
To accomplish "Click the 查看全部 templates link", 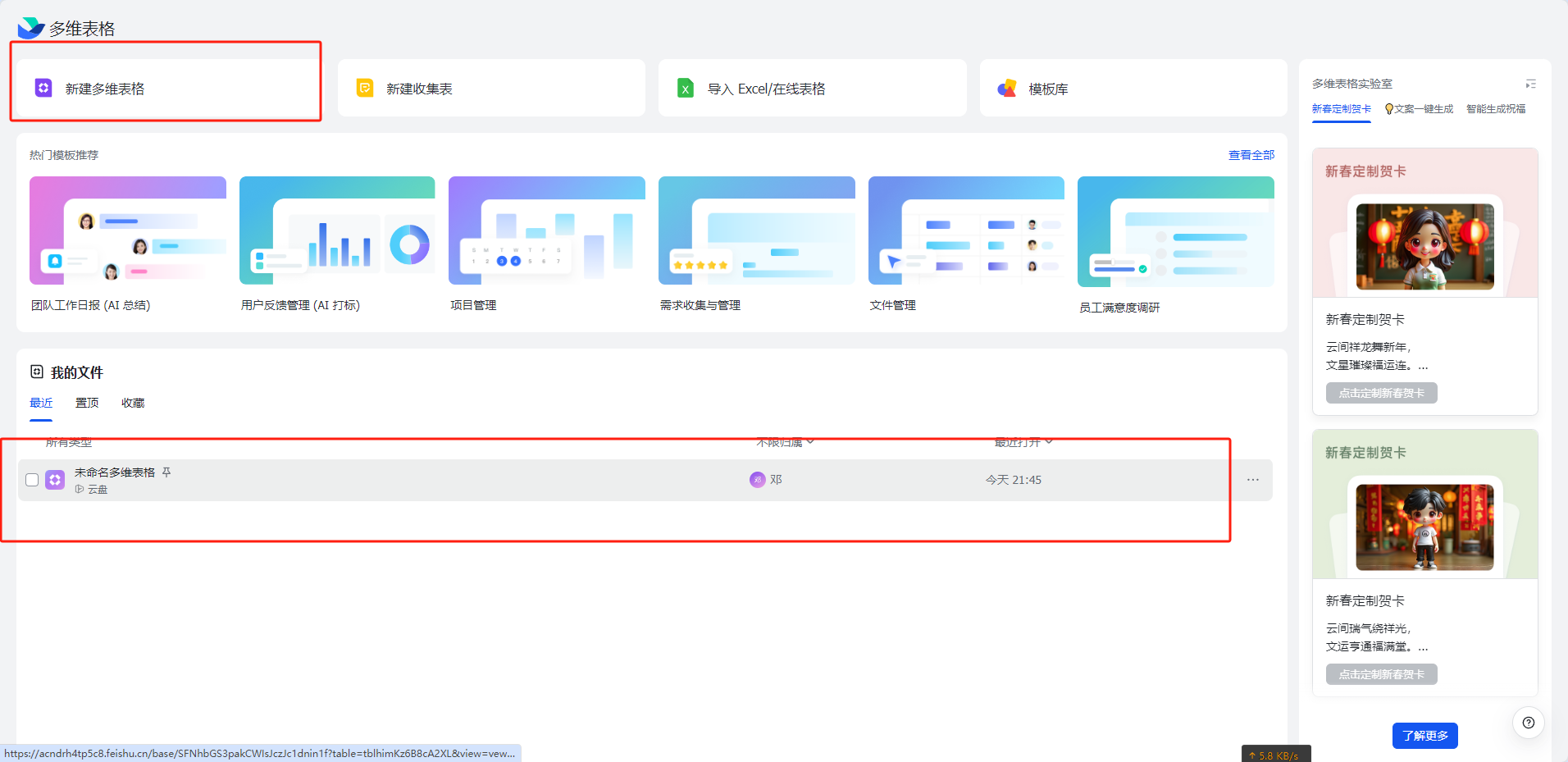I will pyautogui.click(x=1251, y=155).
